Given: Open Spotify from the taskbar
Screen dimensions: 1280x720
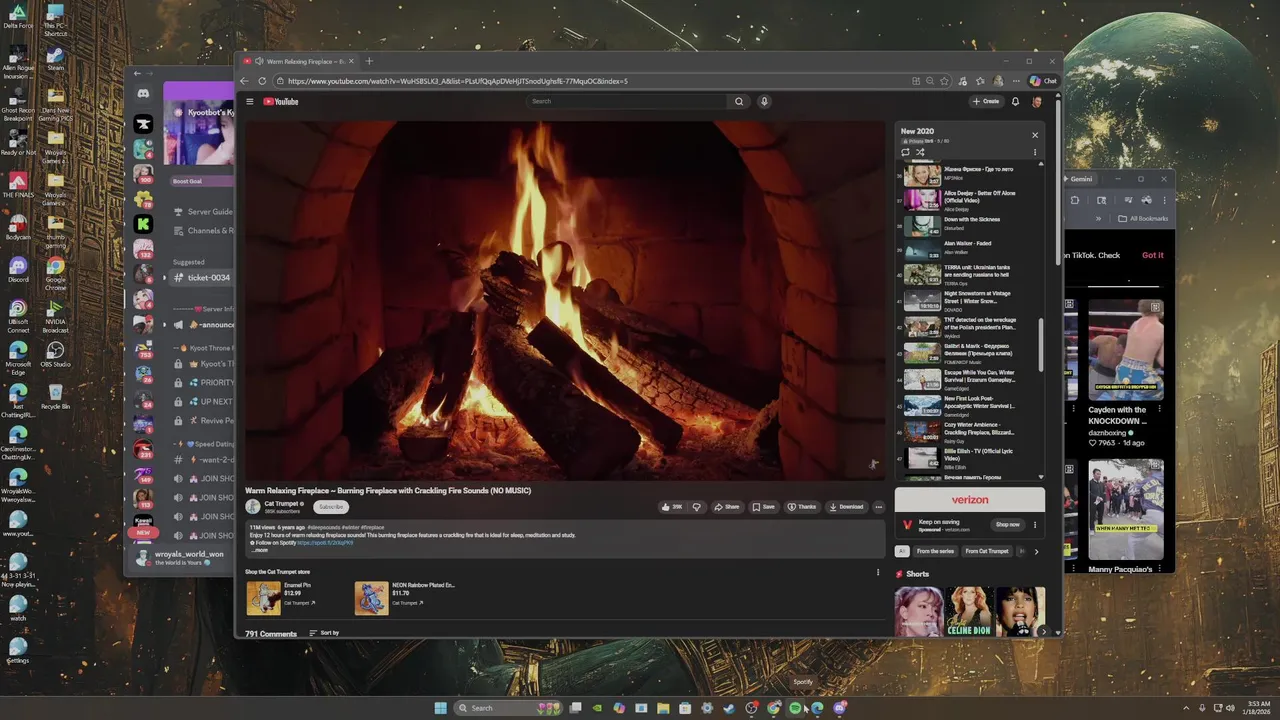Looking at the screenshot, I should pyautogui.click(x=796, y=708).
